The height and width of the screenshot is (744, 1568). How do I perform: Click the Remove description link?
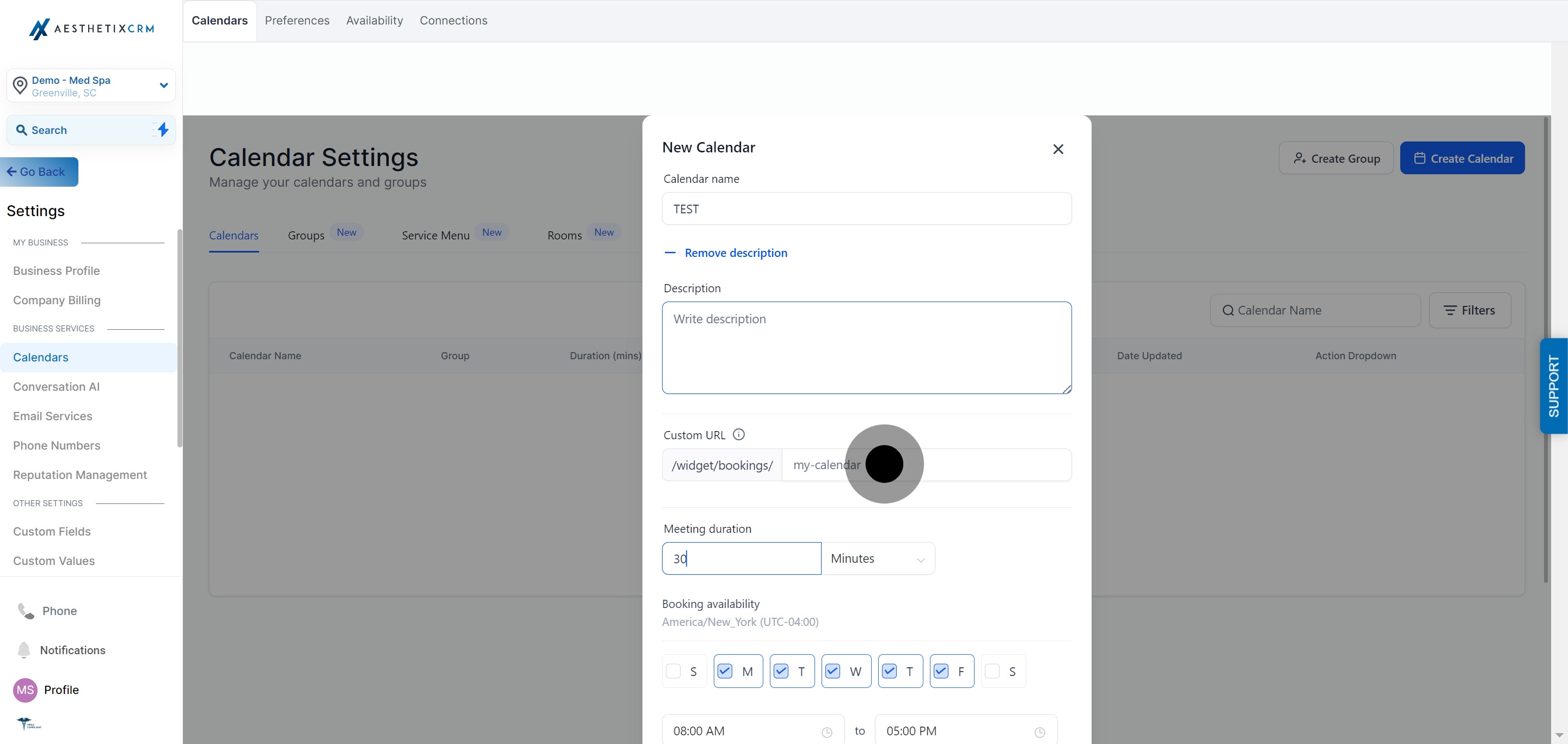(736, 253)
